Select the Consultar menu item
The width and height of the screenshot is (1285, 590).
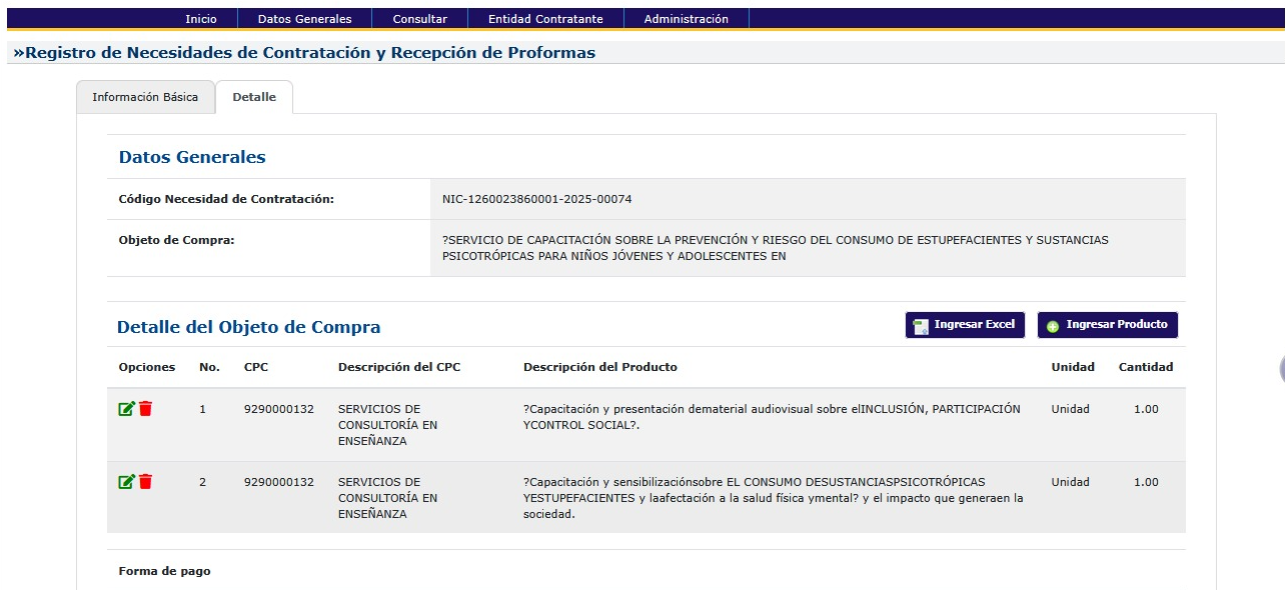coord(419,19)
